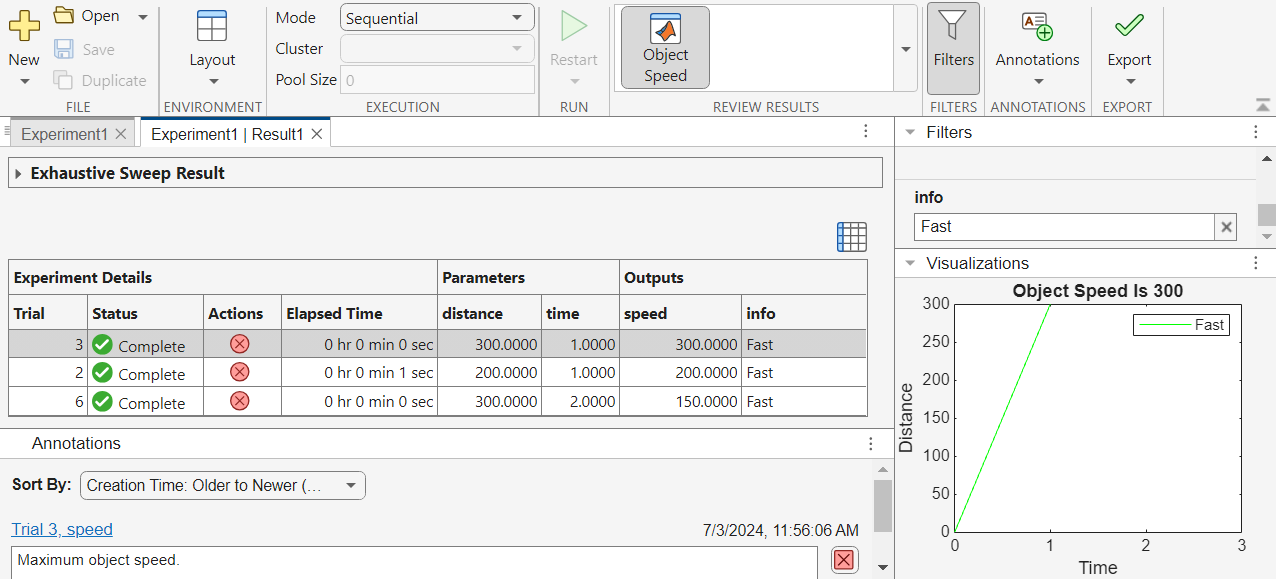Collapse the Visualizations panel section
This screenshot has height=579, width=1276.
click(910, 264)
